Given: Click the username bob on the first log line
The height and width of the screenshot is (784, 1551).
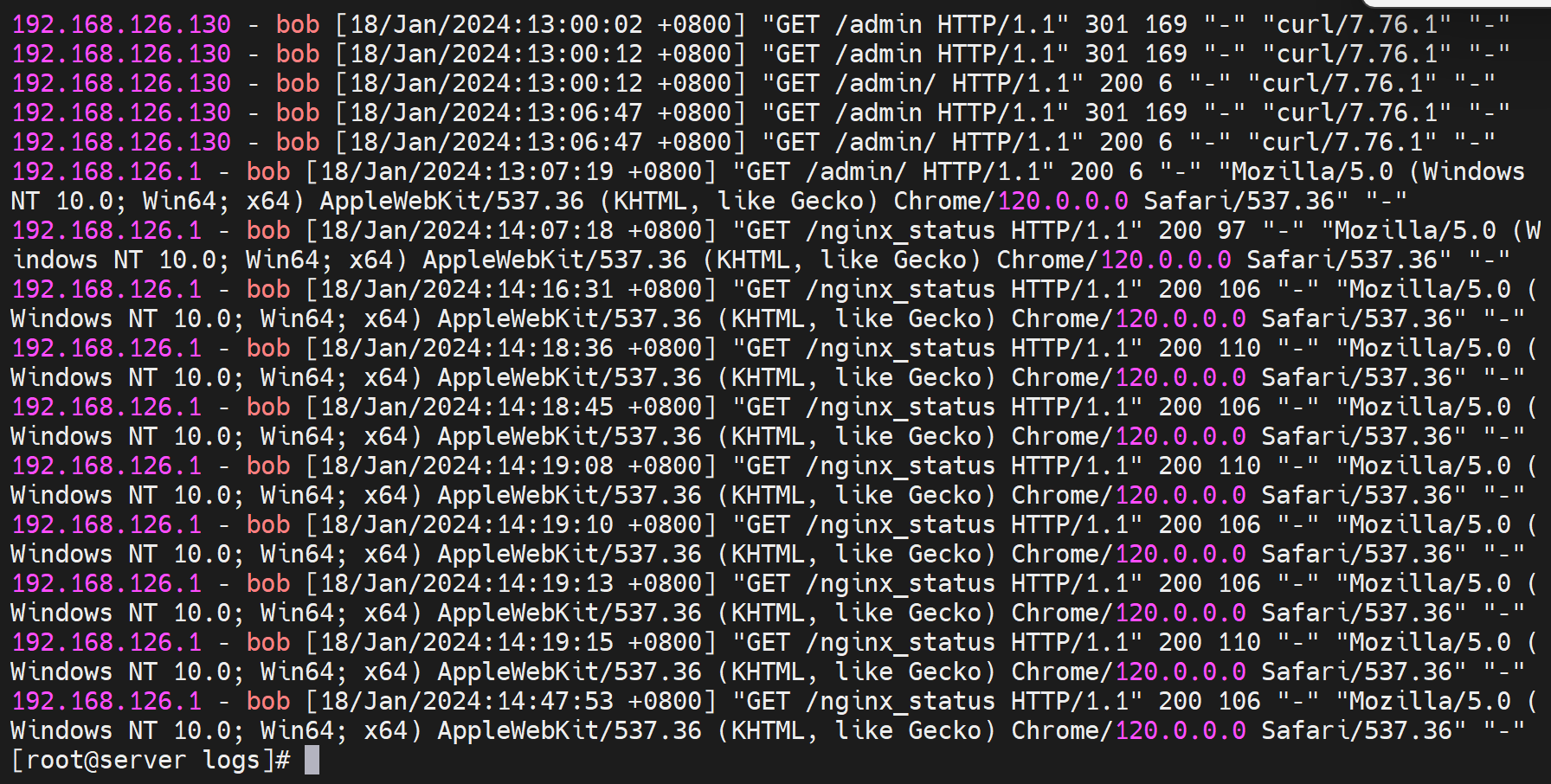Looking at the screenshot, I should coord(298,24).
